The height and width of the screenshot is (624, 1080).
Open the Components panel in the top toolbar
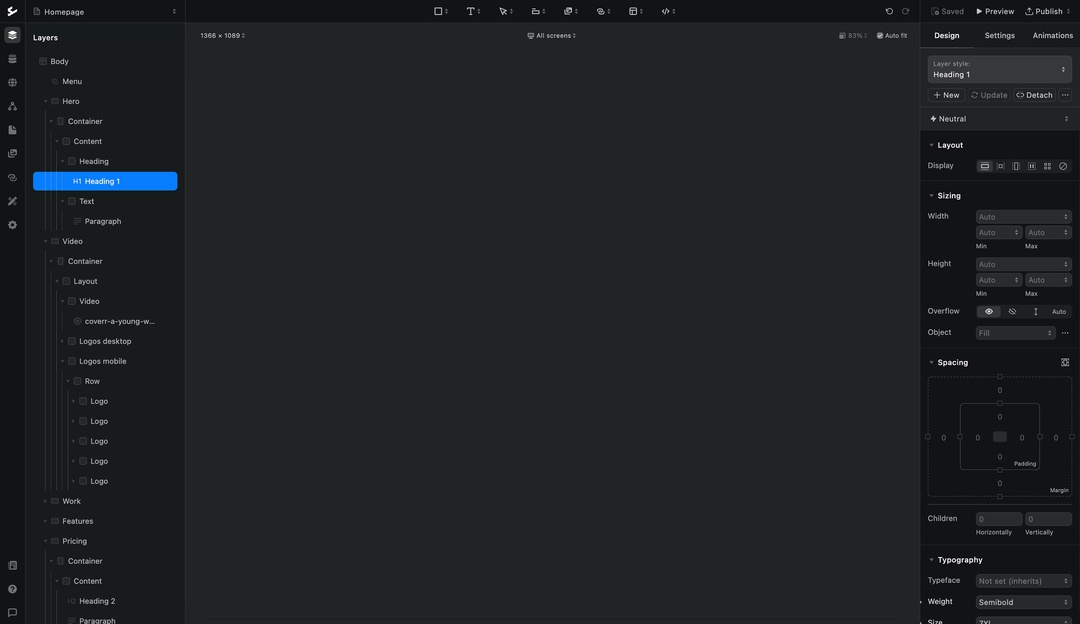click(570, 10)
